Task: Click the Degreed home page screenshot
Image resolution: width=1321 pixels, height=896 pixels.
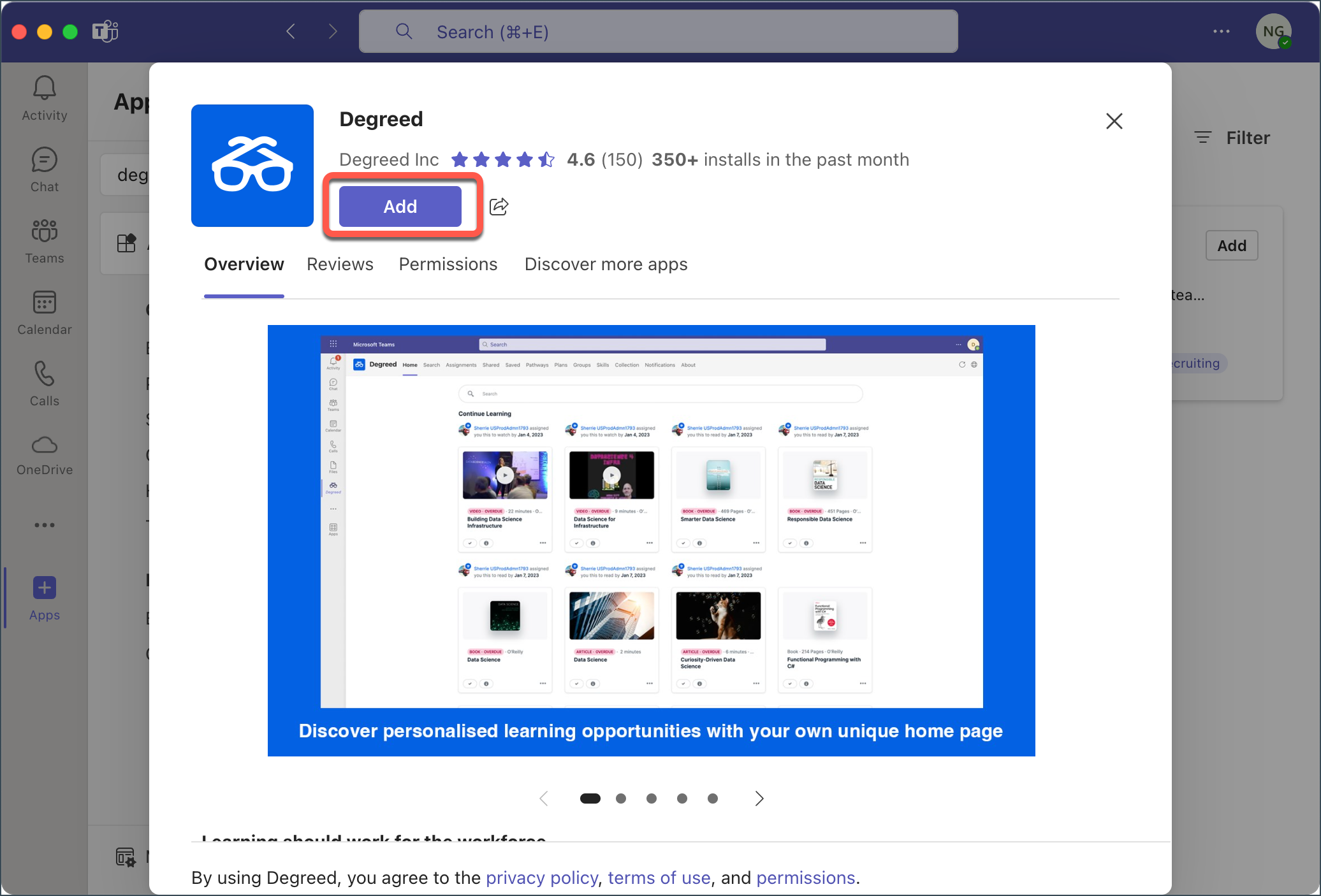Action: (652, 540)
